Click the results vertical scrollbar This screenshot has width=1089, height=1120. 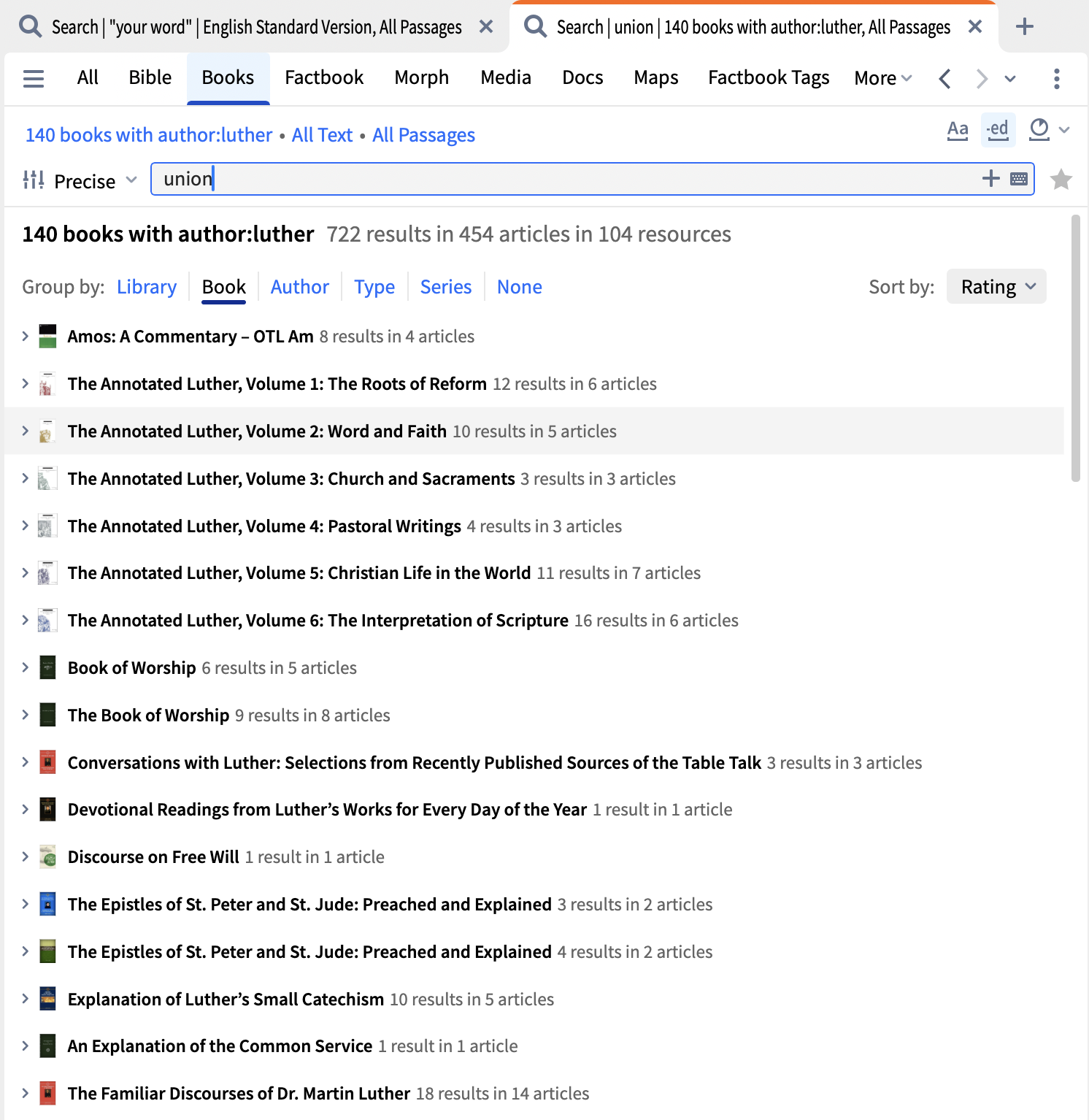pos(1075,348)
